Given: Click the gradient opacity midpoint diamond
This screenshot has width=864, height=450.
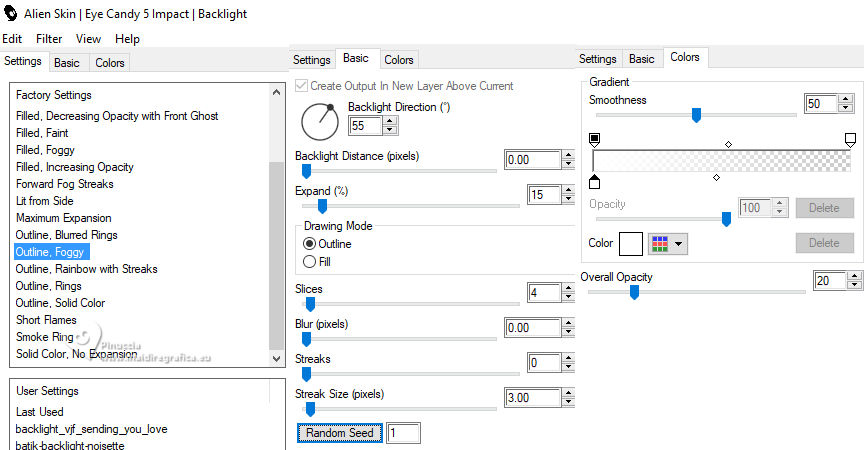Looking at the screenshot, I should point(728,145).
